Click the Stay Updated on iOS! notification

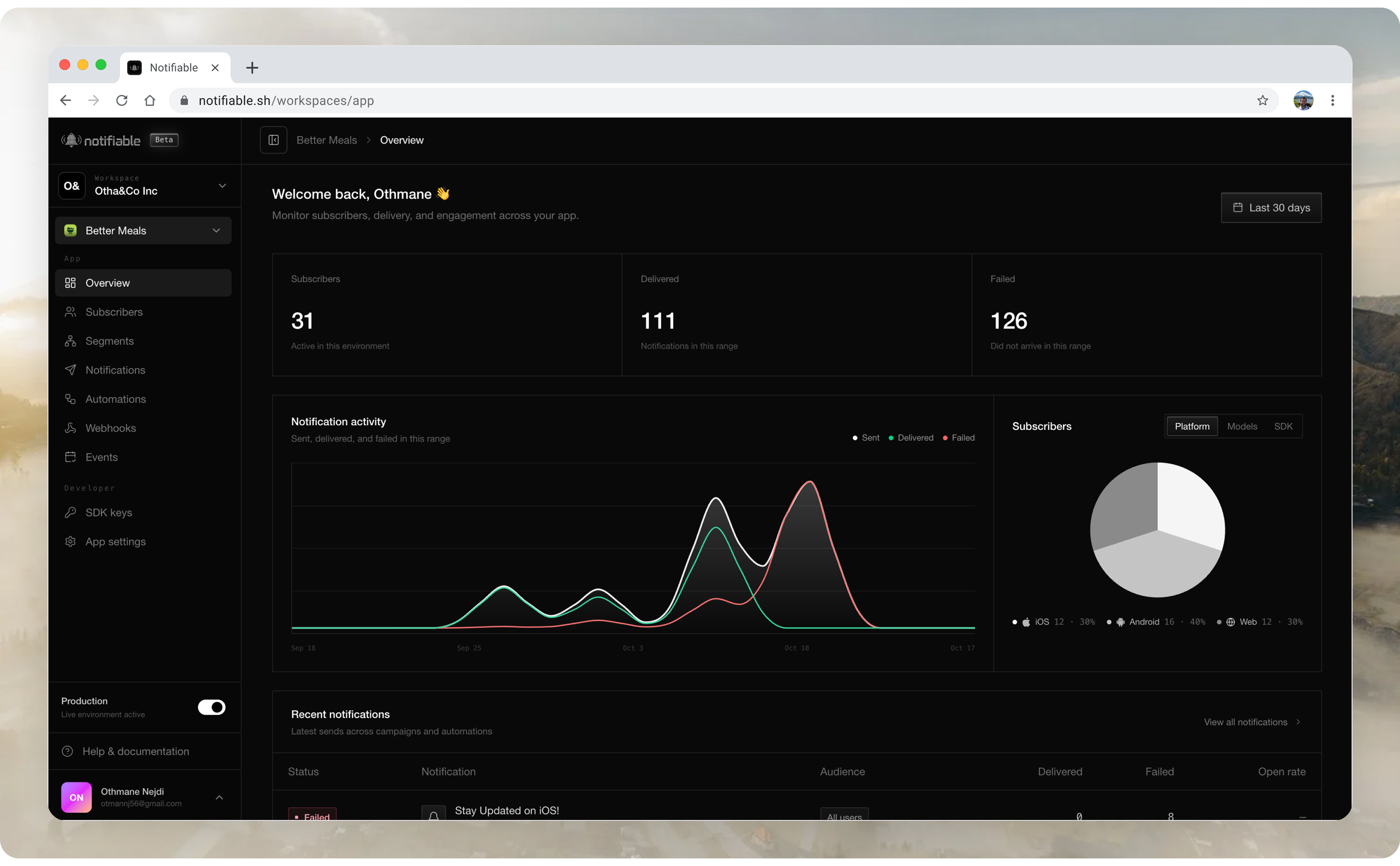pos(507,811)
